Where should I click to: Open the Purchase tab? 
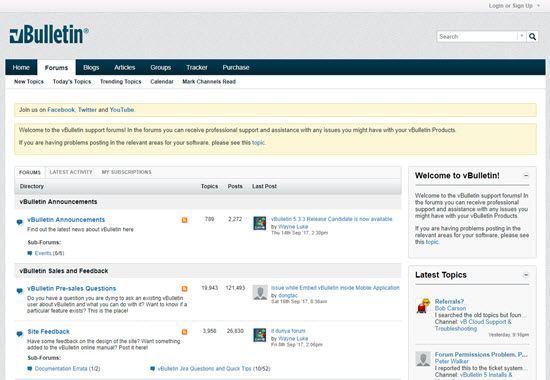[236, 67]
